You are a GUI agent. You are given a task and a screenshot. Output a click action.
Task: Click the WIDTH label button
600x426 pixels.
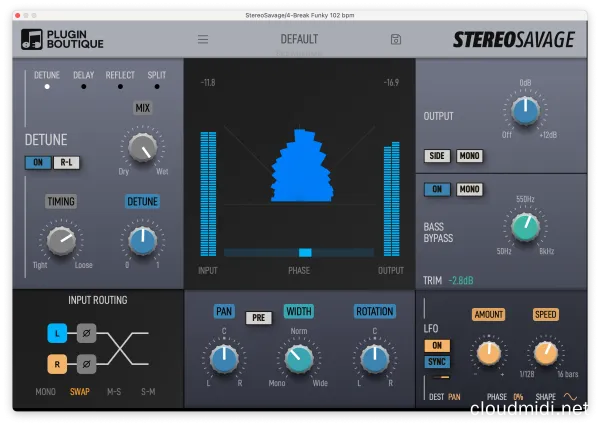click(299, 311)
